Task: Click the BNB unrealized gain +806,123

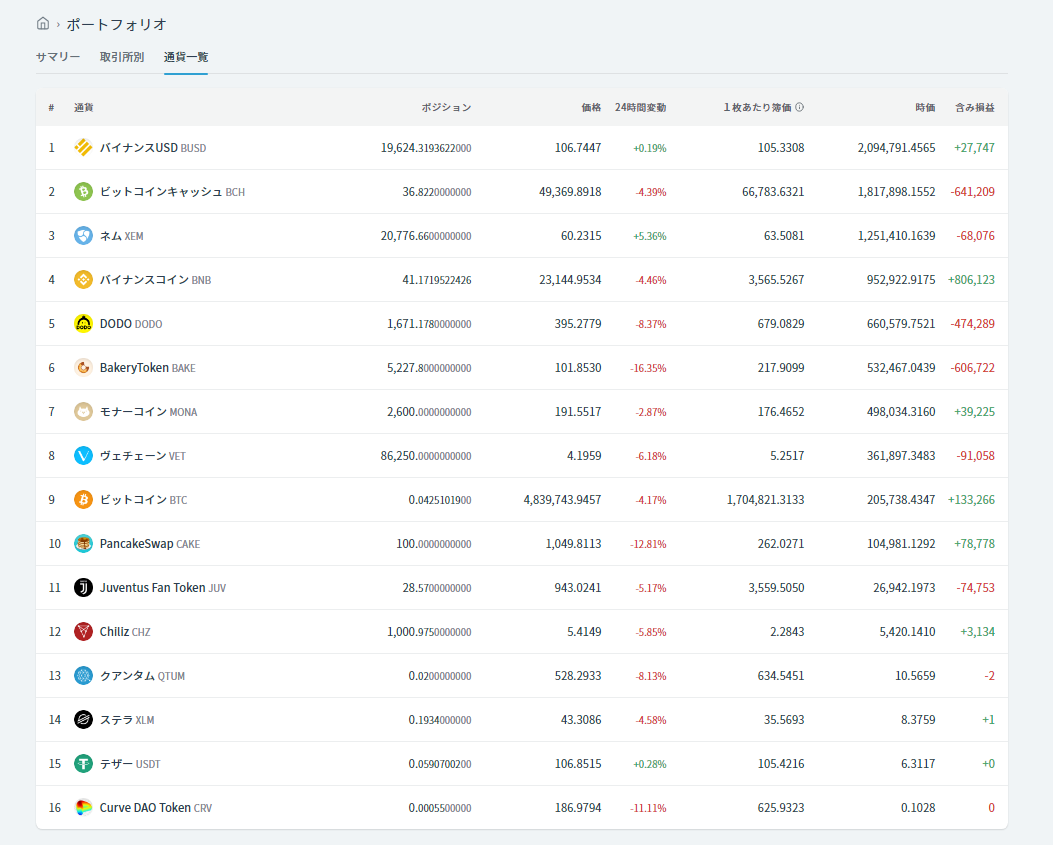Action: tap(971, 279)
